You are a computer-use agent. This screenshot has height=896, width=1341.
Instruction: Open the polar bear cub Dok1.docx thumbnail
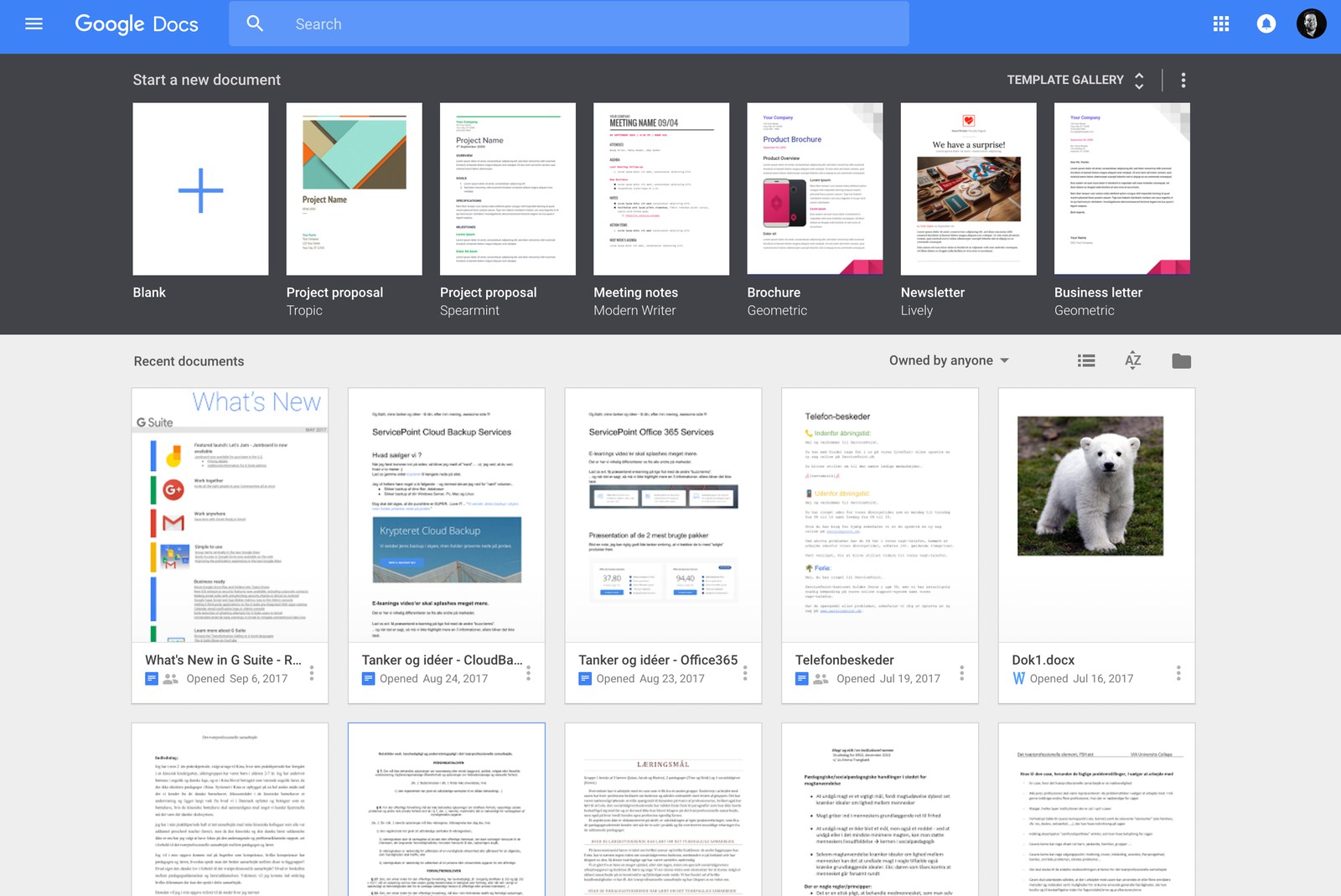[x=1096, y=515]
